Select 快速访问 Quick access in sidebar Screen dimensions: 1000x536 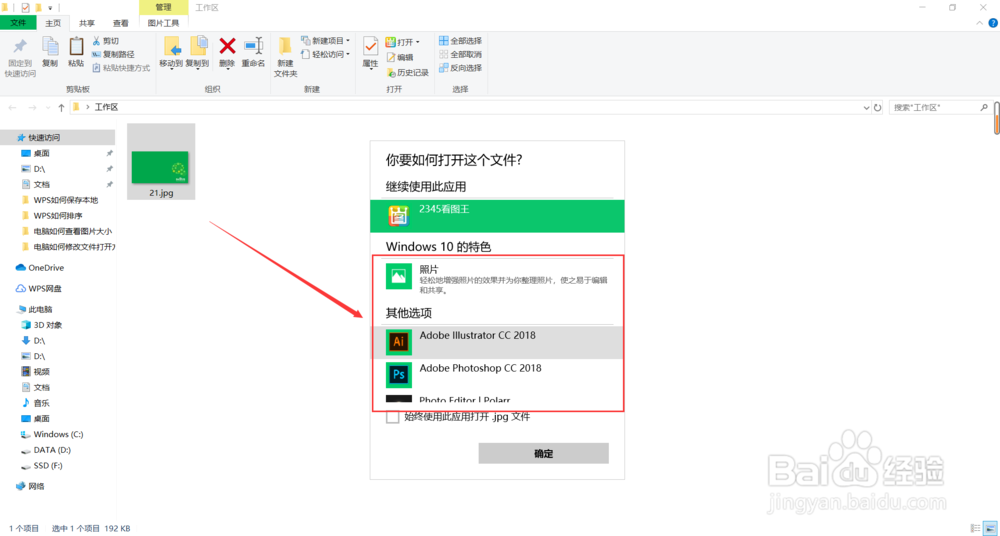tap(57, 137)
